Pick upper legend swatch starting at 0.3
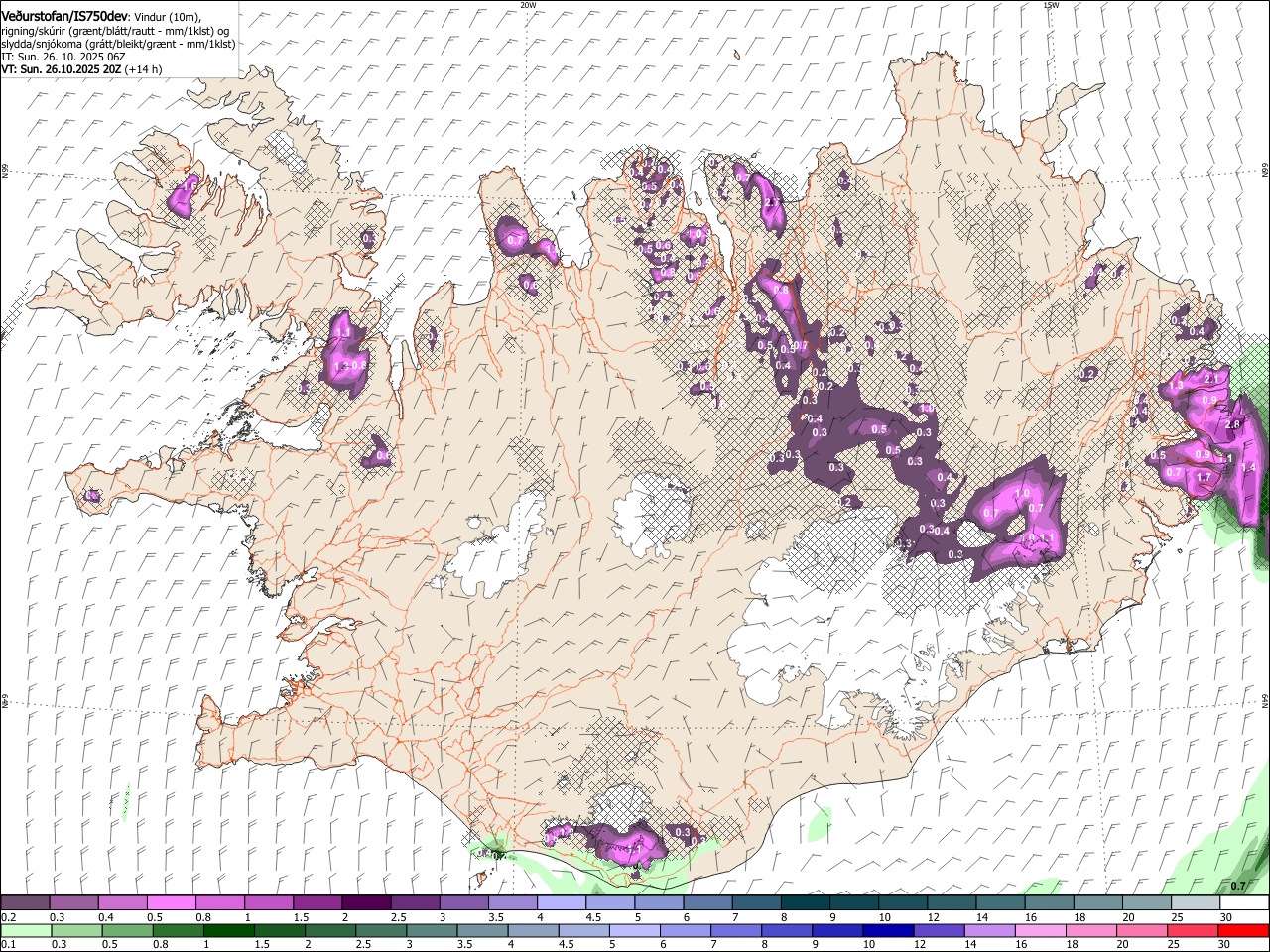 click(73, 903)
